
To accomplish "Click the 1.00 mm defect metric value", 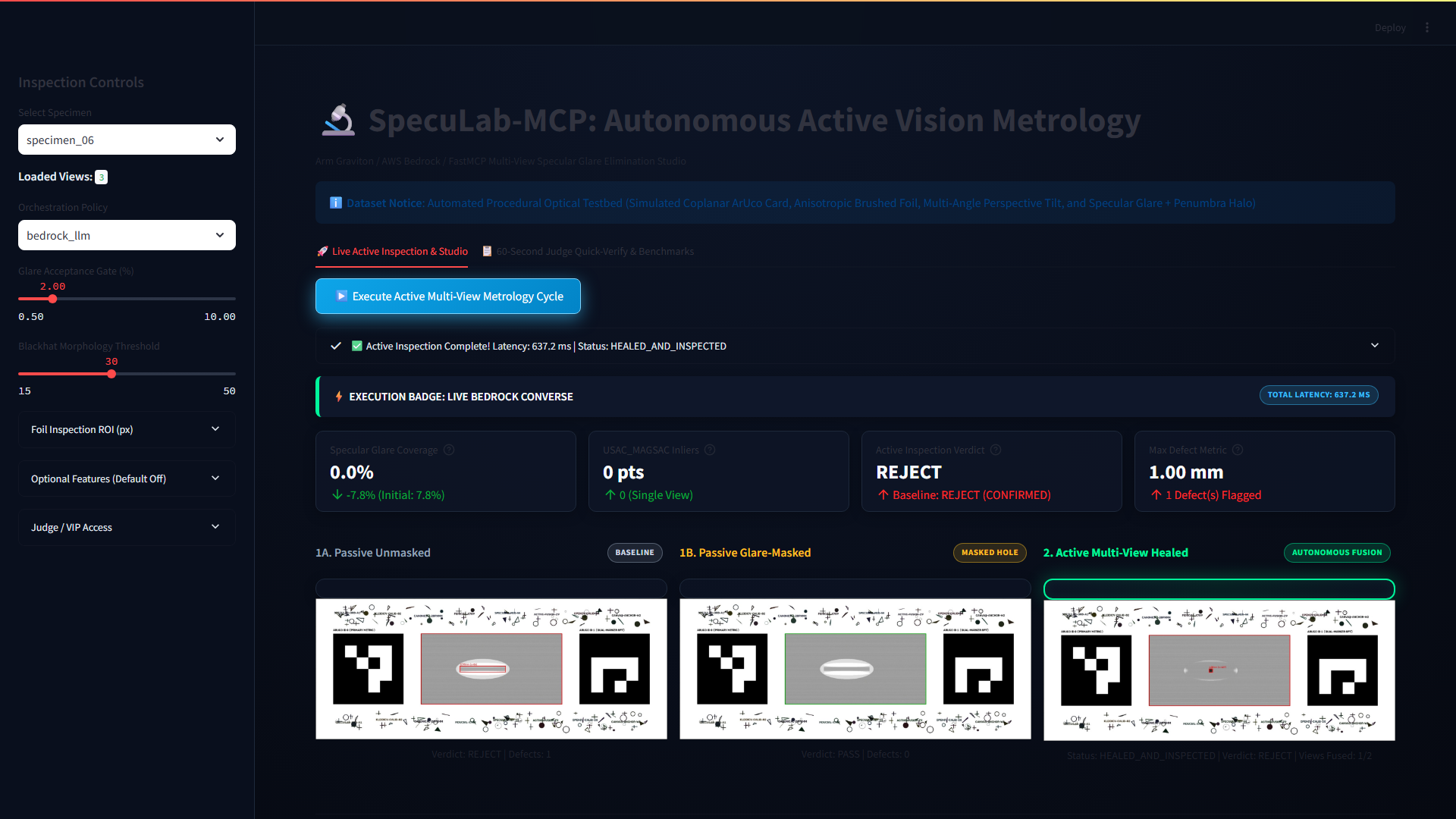I will 1186,472.
